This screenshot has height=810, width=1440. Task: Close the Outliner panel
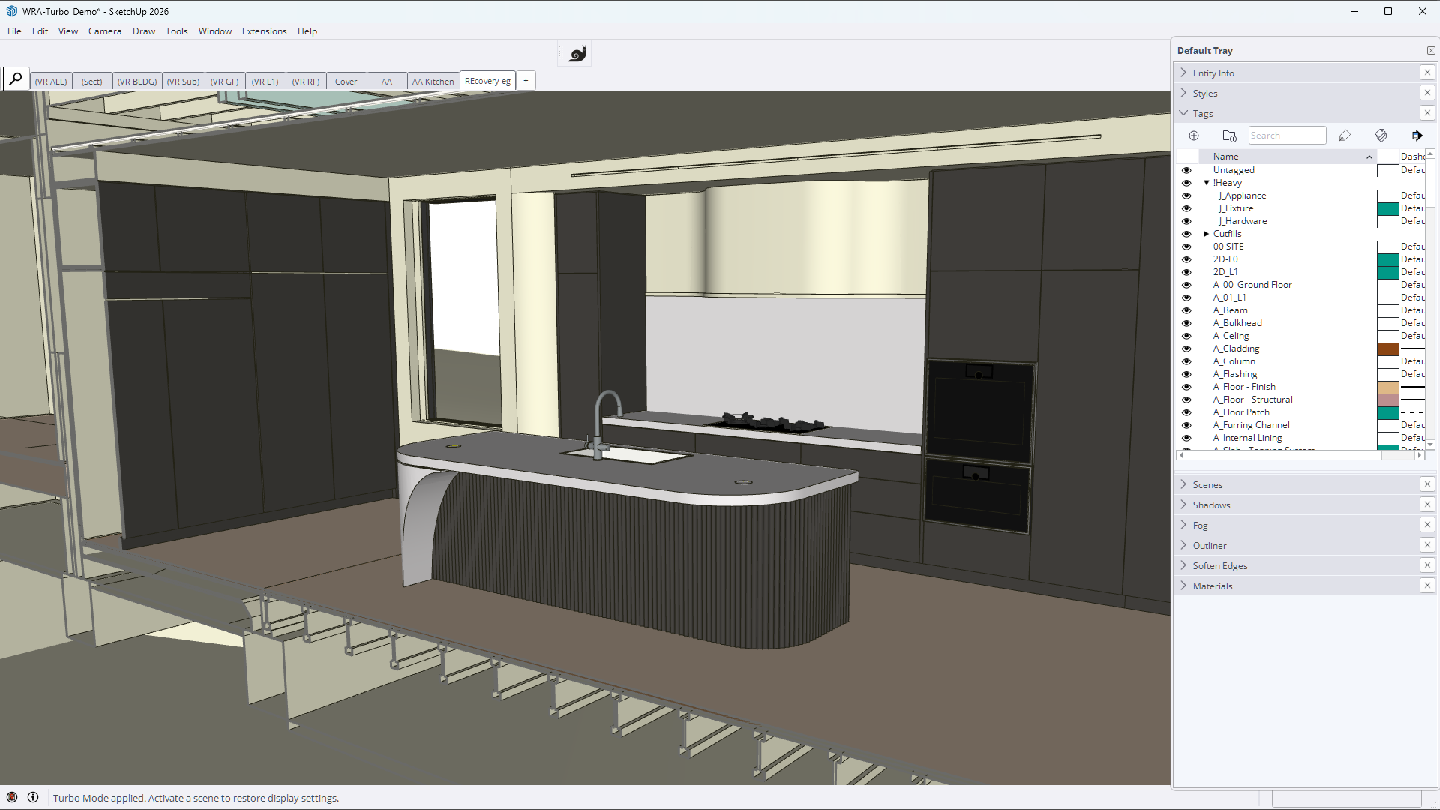1427,545
